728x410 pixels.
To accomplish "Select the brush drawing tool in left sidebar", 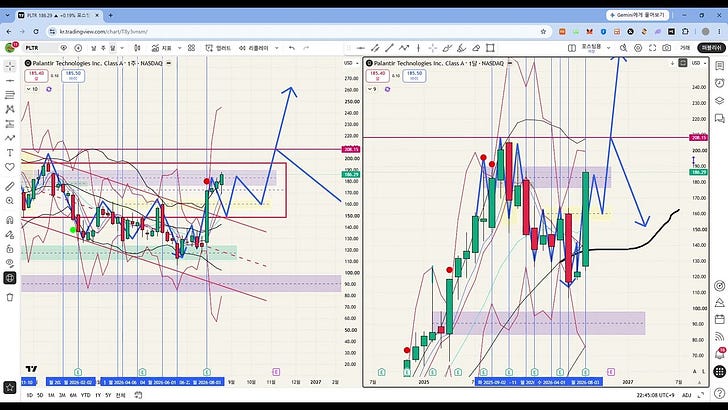I will point(10,138).
